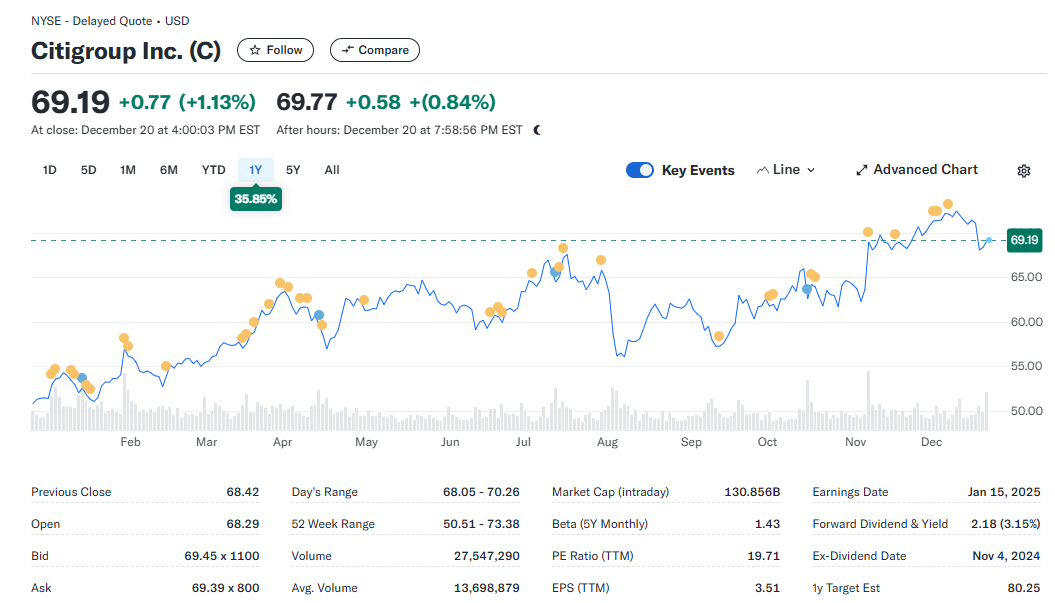Click the 130.856B market cap value
This screenshot has height=603, width=1055.
[752, 492]
